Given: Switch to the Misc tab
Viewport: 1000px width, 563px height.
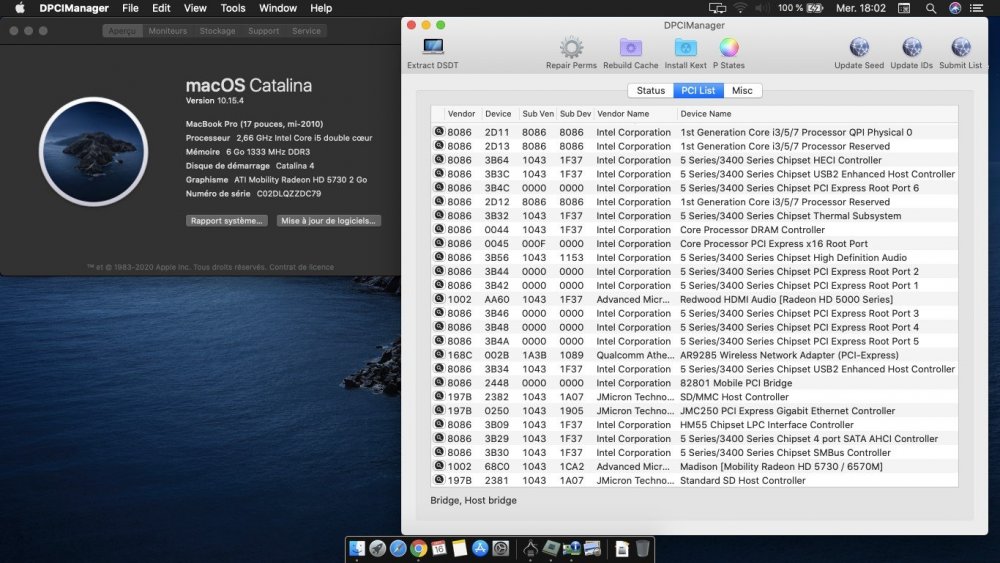Looking at the screenshot, I should pos(742,91).
